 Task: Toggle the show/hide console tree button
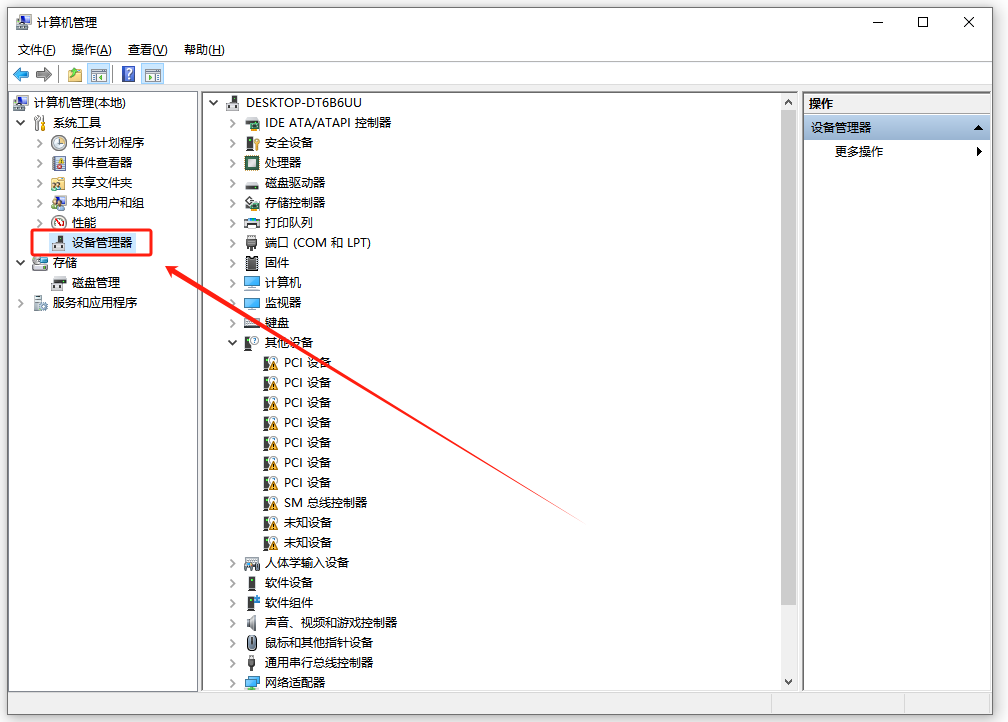99,74
